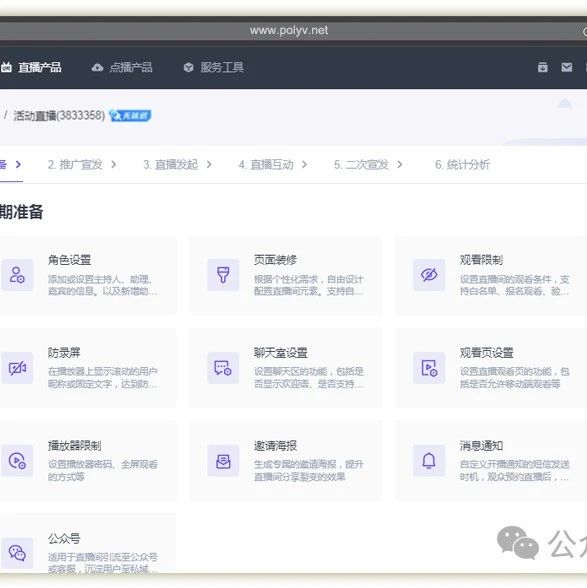The height and width of the screenshot is (588, 587).
Task: Open the 消息通知 card title
Action: [481, 446]
